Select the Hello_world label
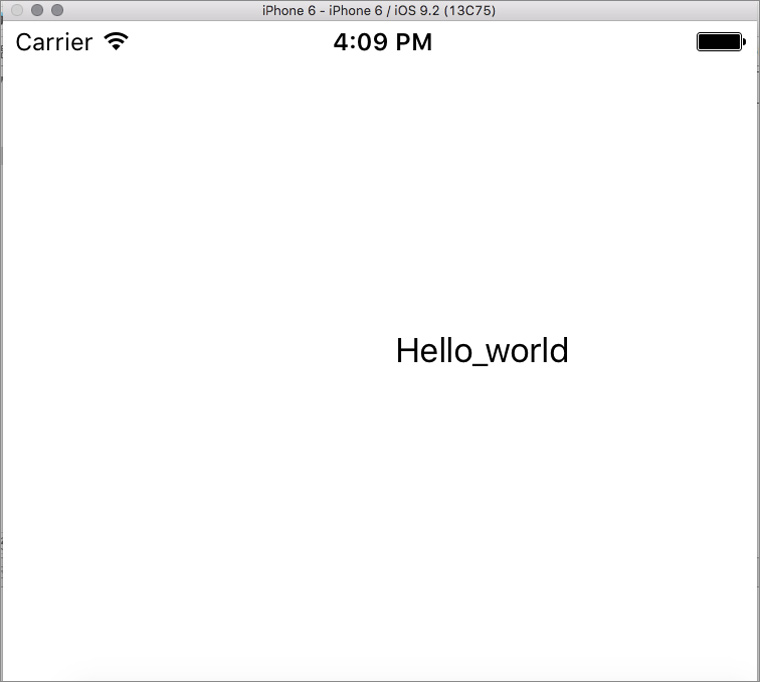Screen dimensions: 760x682 click(482, 351)
